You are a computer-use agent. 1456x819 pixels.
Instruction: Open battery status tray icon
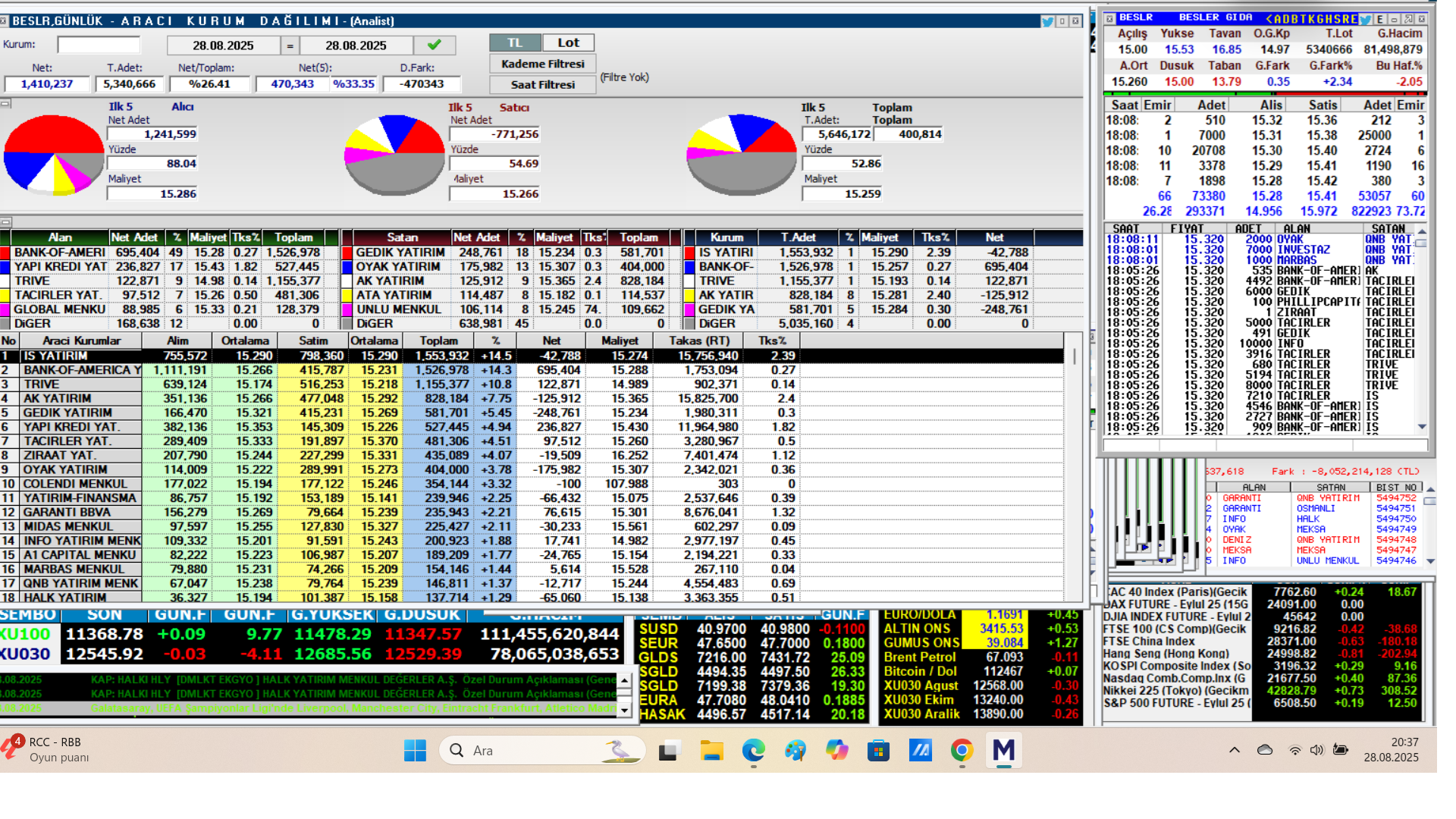point(1340,750)
